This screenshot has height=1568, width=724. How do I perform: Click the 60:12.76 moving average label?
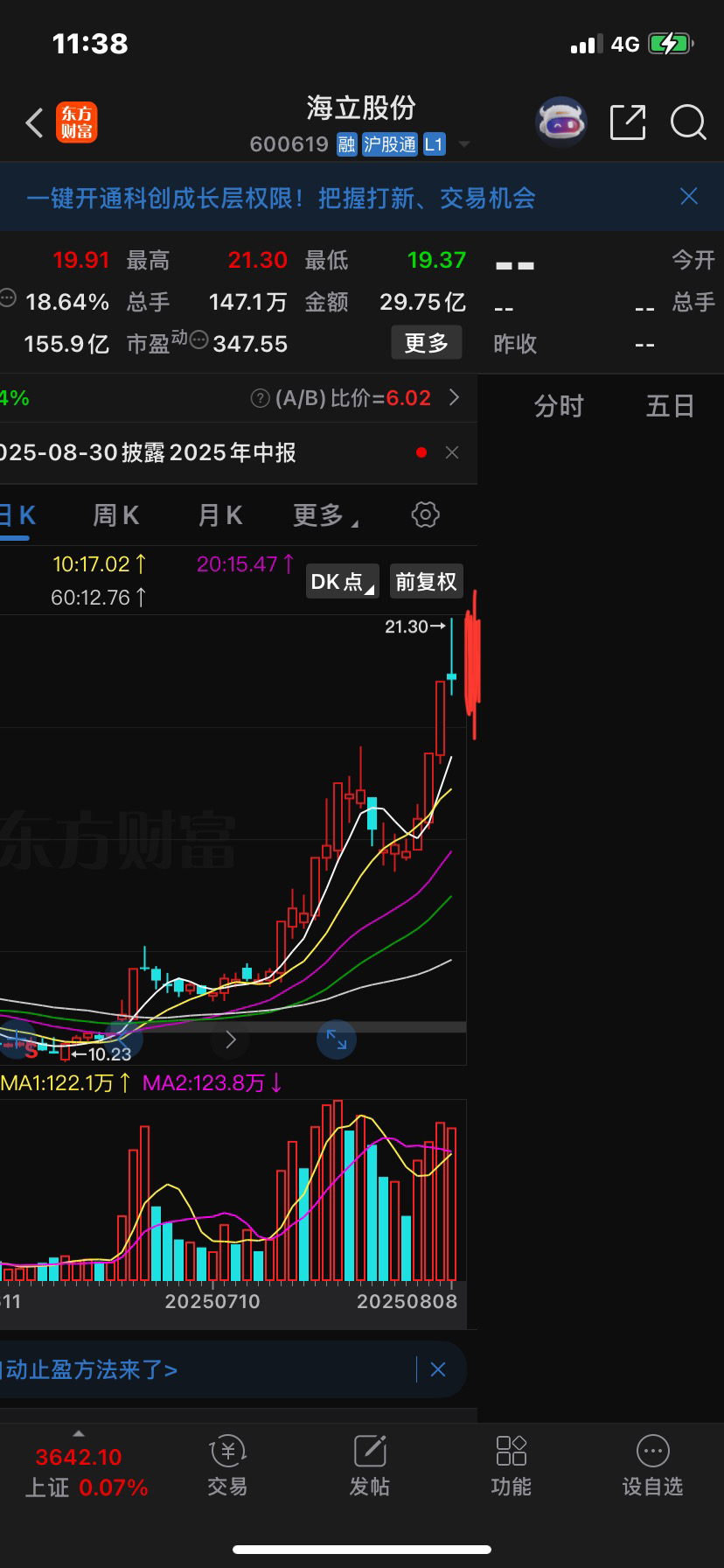pyautogui.click(x=99, y=598)
